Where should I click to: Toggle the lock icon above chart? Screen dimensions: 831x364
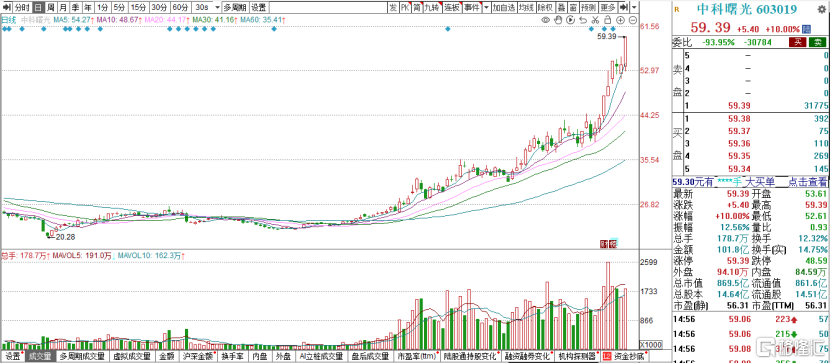pos(607,20)
